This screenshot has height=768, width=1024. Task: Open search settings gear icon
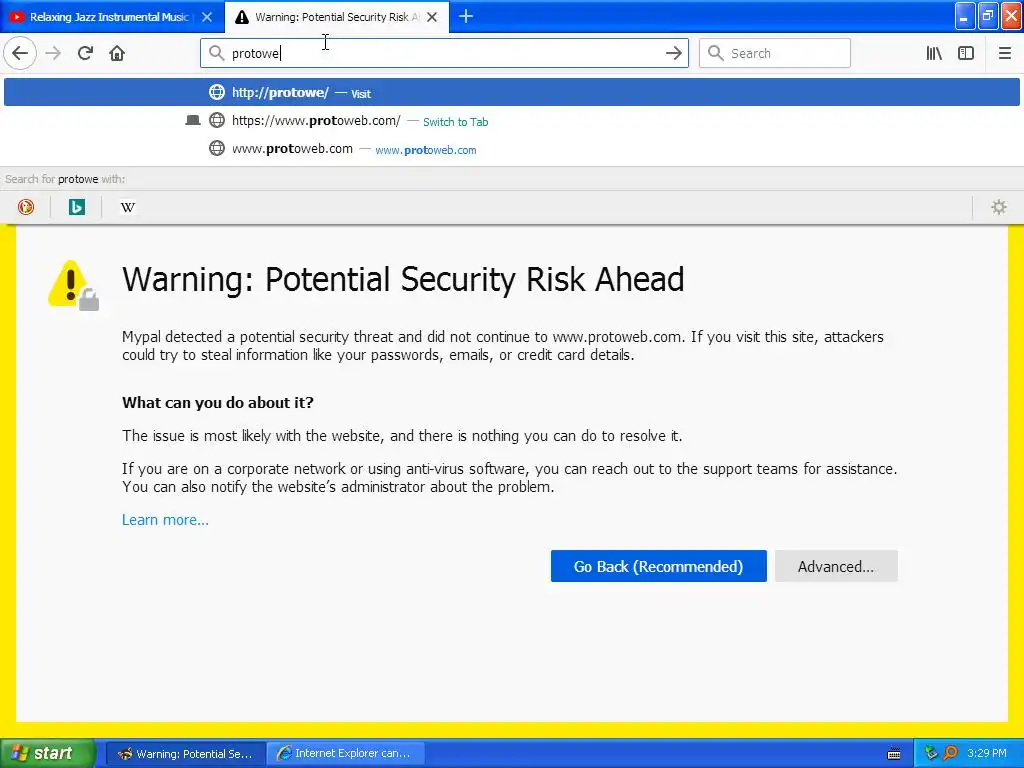999,207
